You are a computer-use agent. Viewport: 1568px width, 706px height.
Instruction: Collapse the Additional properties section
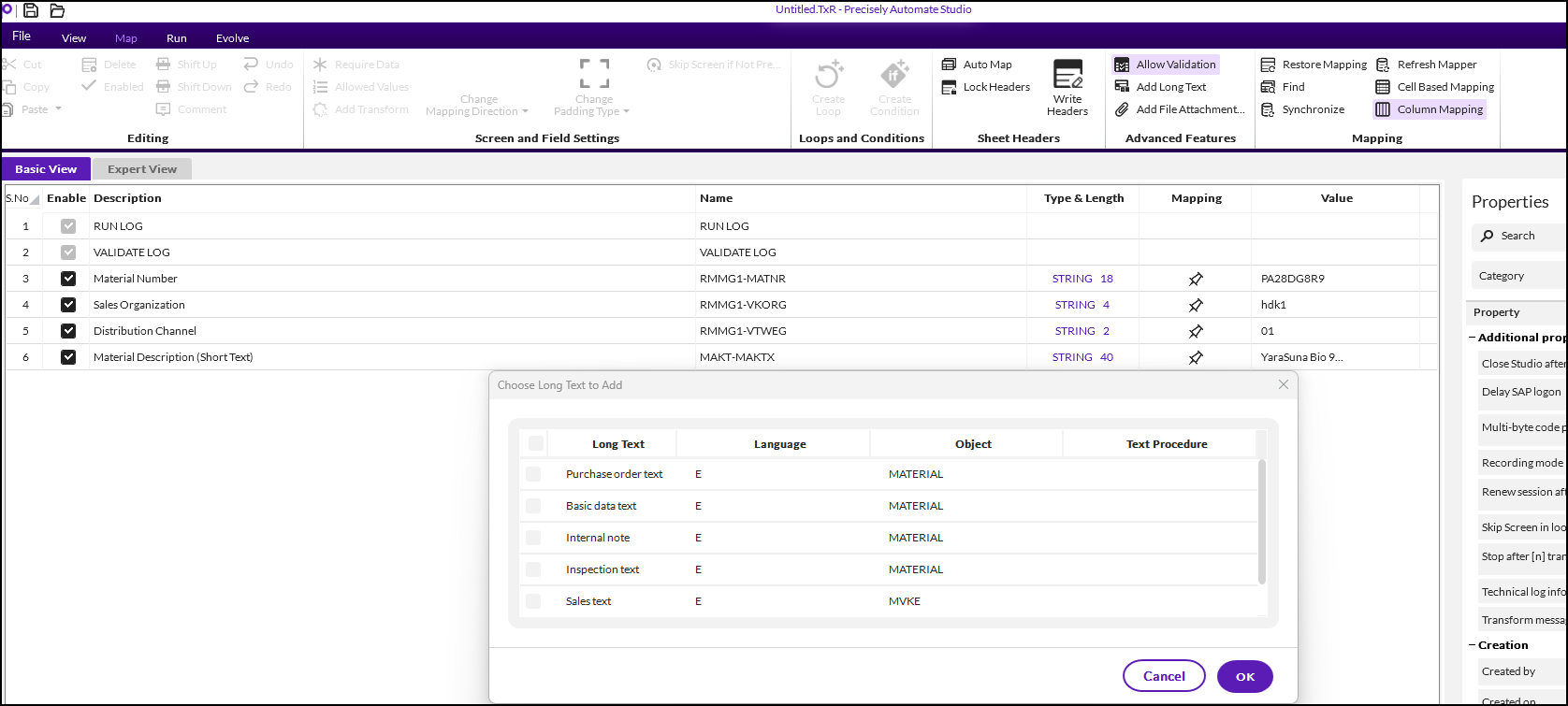click(1472, 338)
